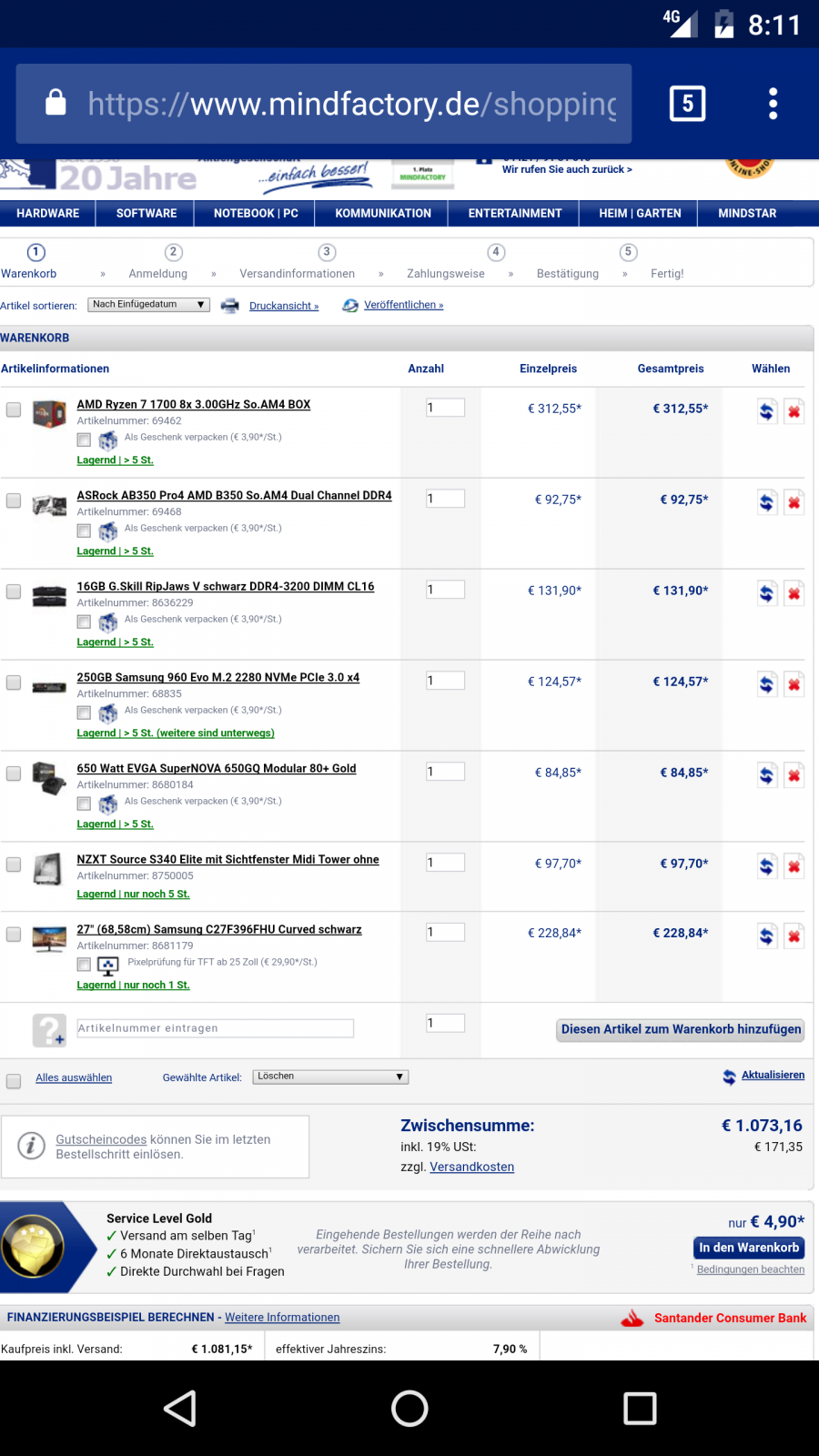The height and width of the screenshot is (1456, 819).
Task: Open Weitere Informationen financing link
Action: click(x=282, y=1317)
